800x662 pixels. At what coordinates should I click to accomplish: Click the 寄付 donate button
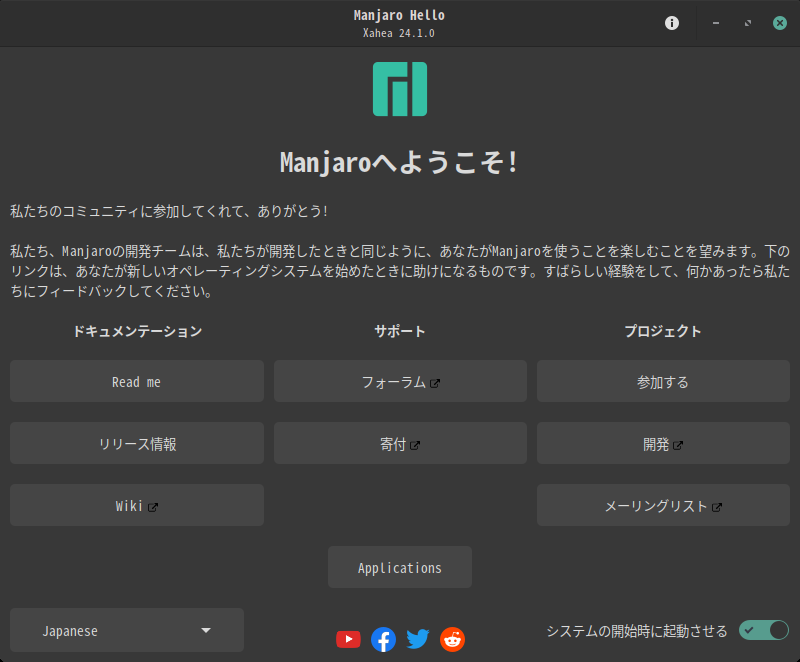tap(401, 443)
